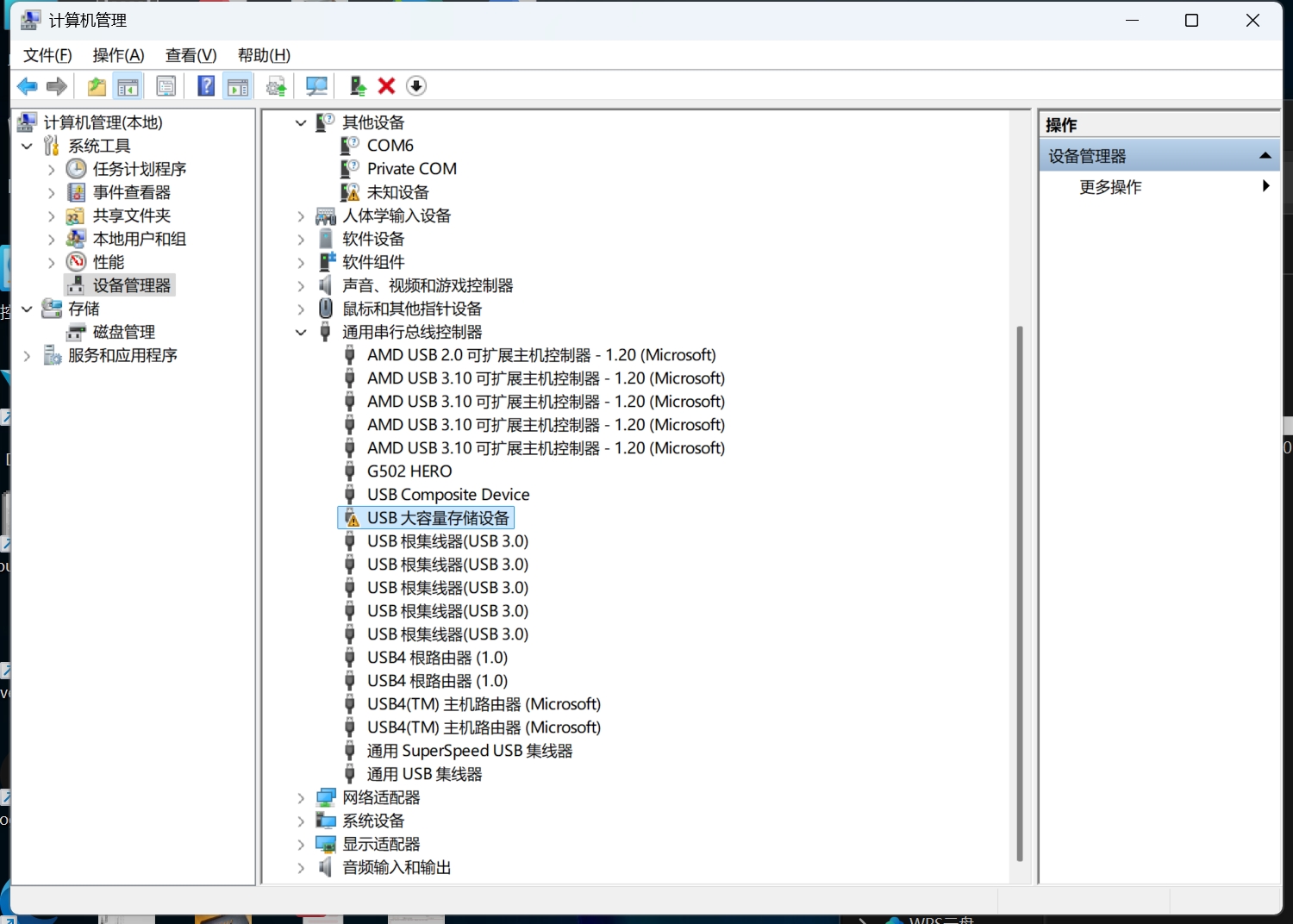This screenshot has width=1293, height=924.
Task: Select 通用 USB 集线器 entry
Action: (x=424, y=774)
